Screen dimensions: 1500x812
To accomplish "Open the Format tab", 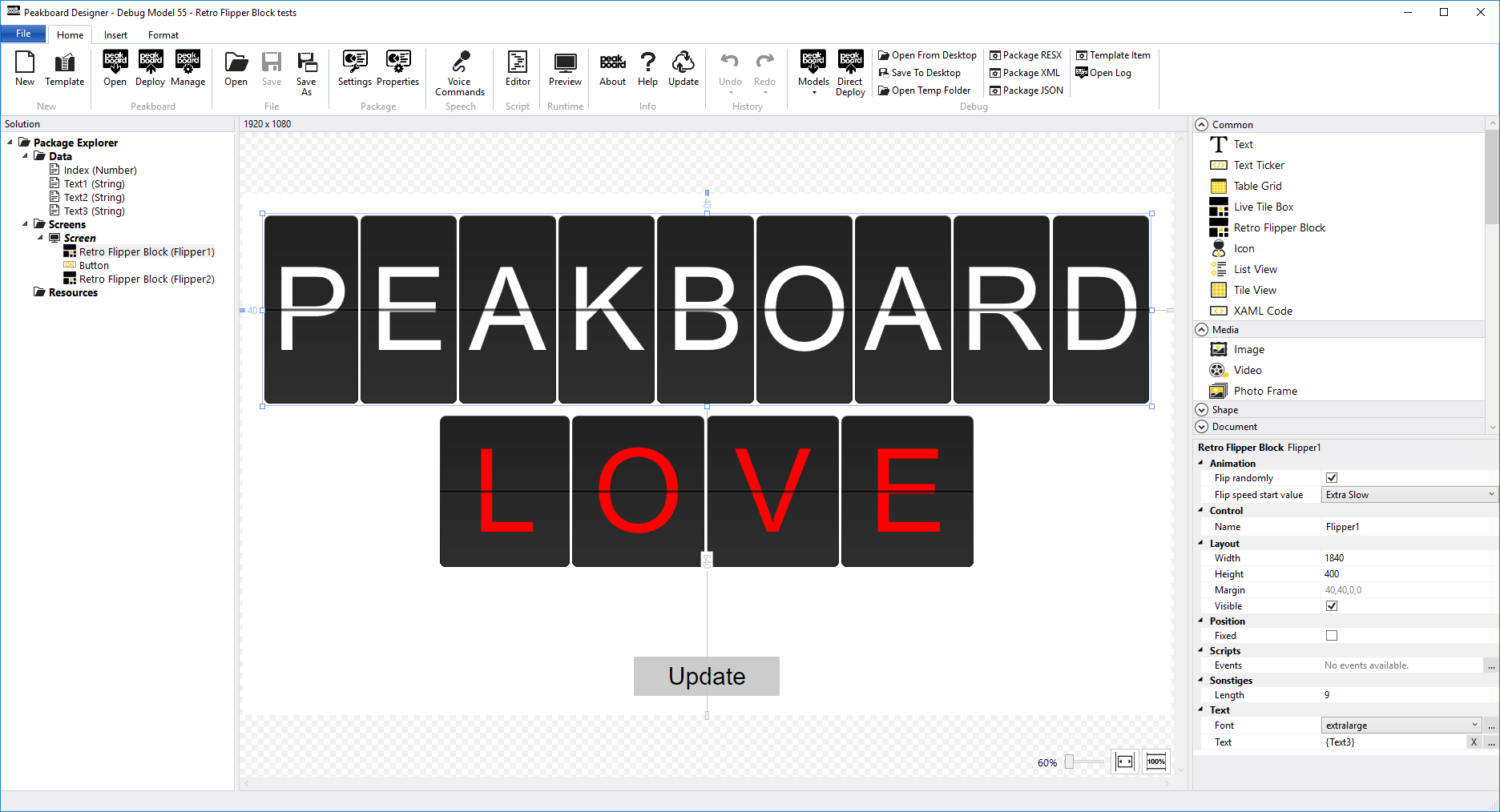I will tap(163, 34).
